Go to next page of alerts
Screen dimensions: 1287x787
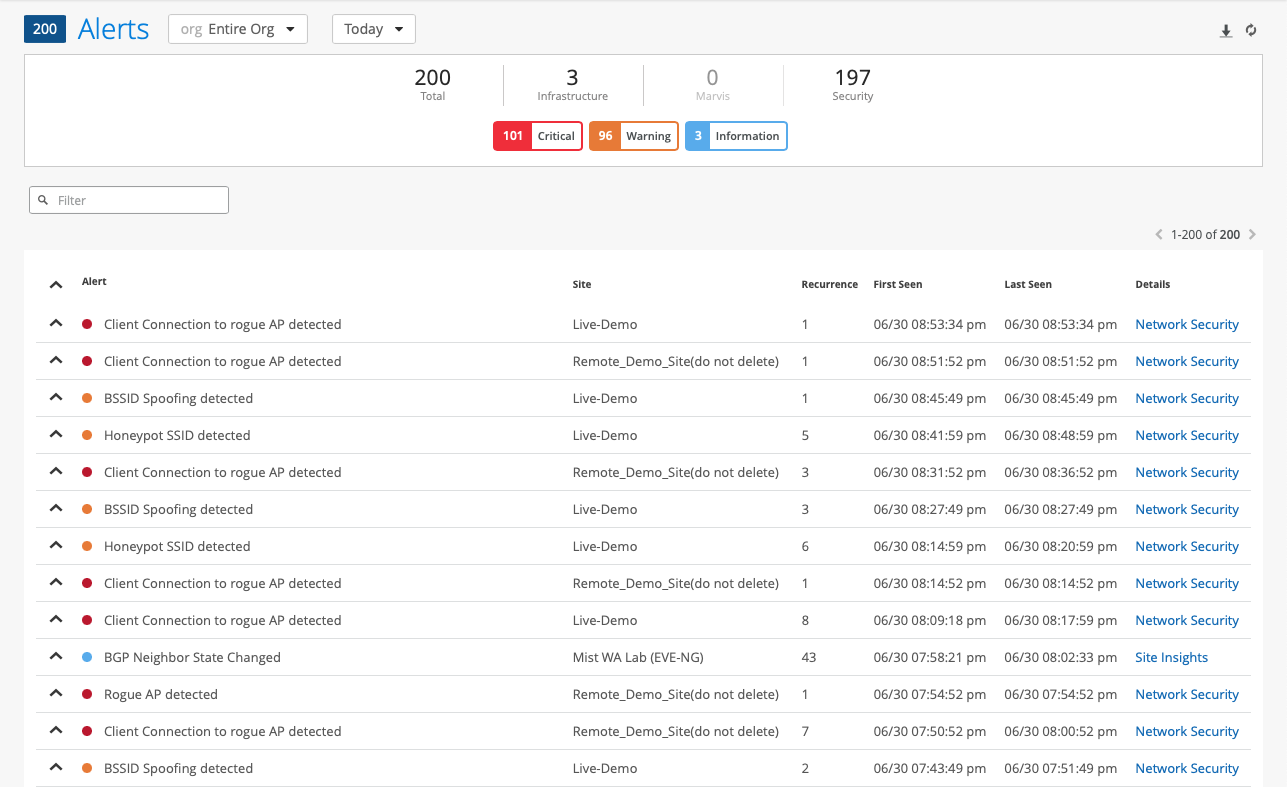point(1252,235)
